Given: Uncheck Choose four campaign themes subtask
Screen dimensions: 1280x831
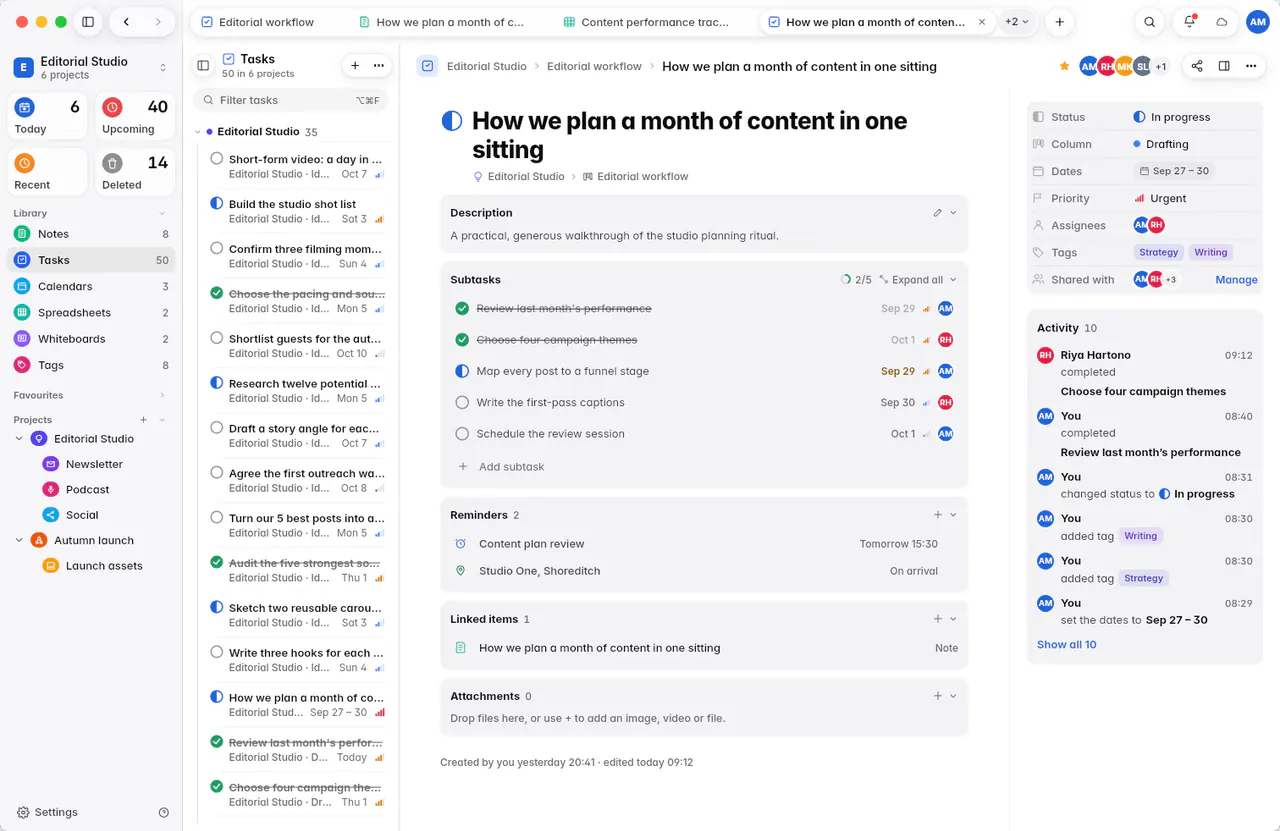Looking at the screenshot, I should point(462,340).
